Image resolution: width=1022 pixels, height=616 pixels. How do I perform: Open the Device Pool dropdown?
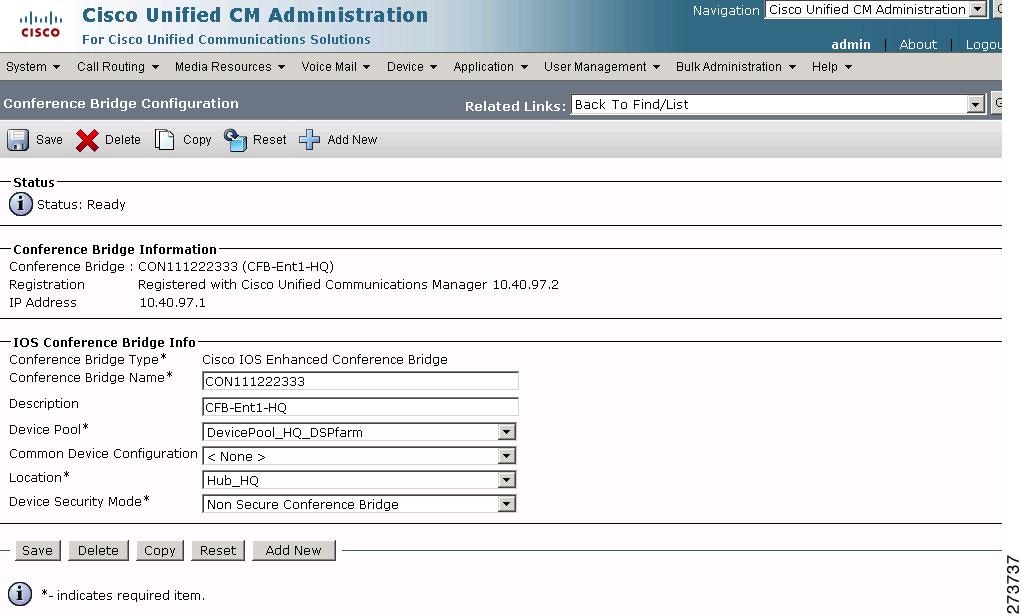[x=506, y=432]
